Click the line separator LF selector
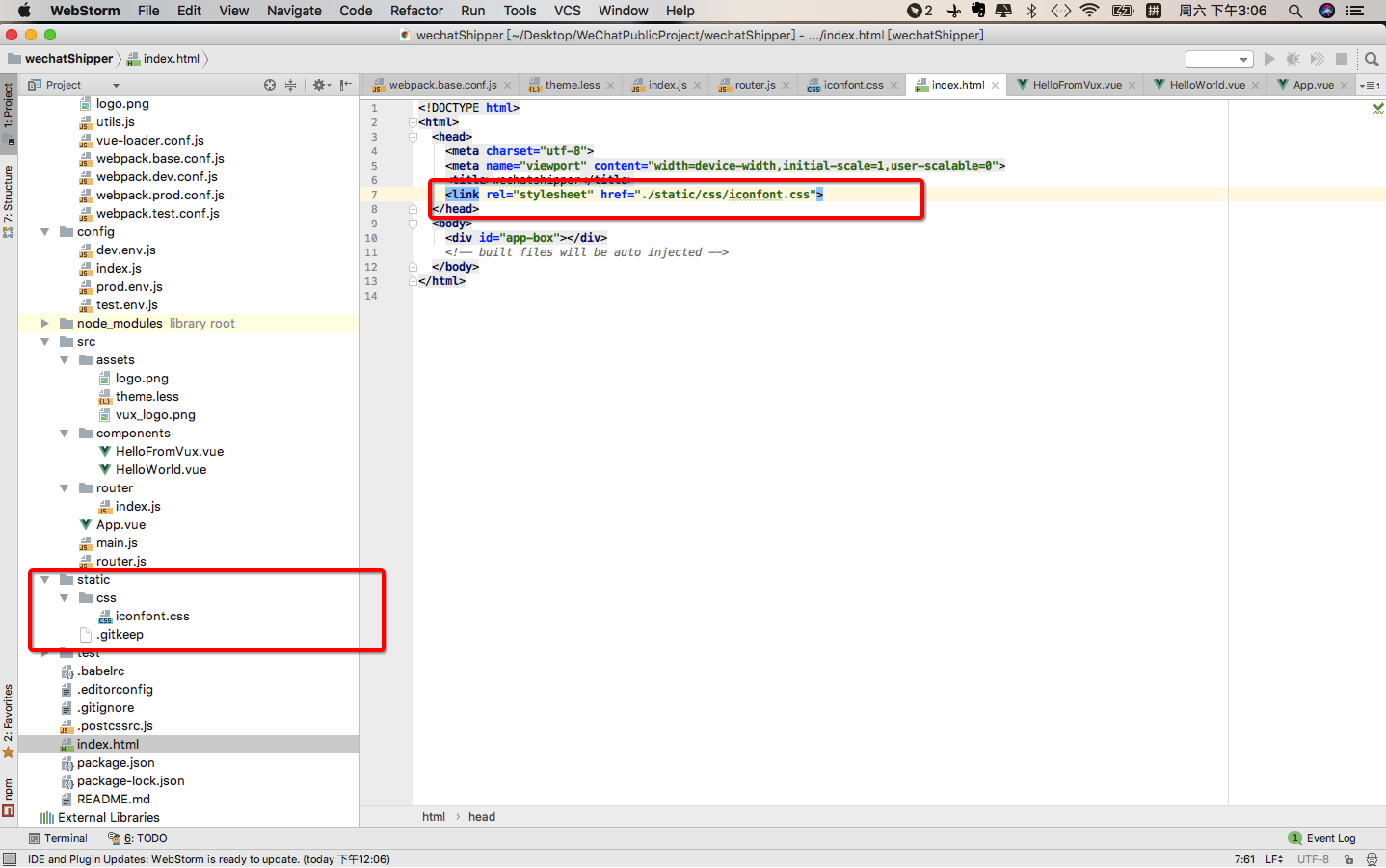Screen dimensions: 1386x868 pos(1274,859)
